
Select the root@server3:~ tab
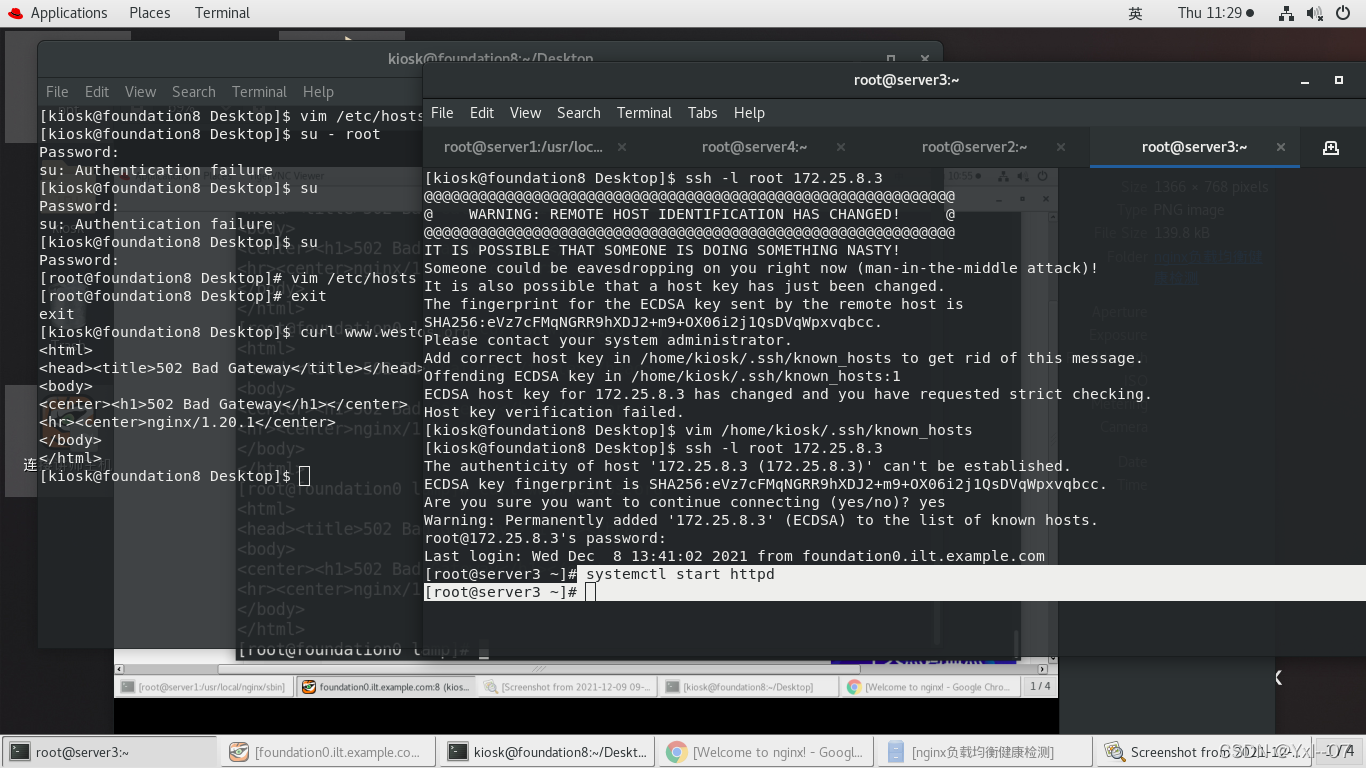pyautogui.click(x=1194, y=147)
